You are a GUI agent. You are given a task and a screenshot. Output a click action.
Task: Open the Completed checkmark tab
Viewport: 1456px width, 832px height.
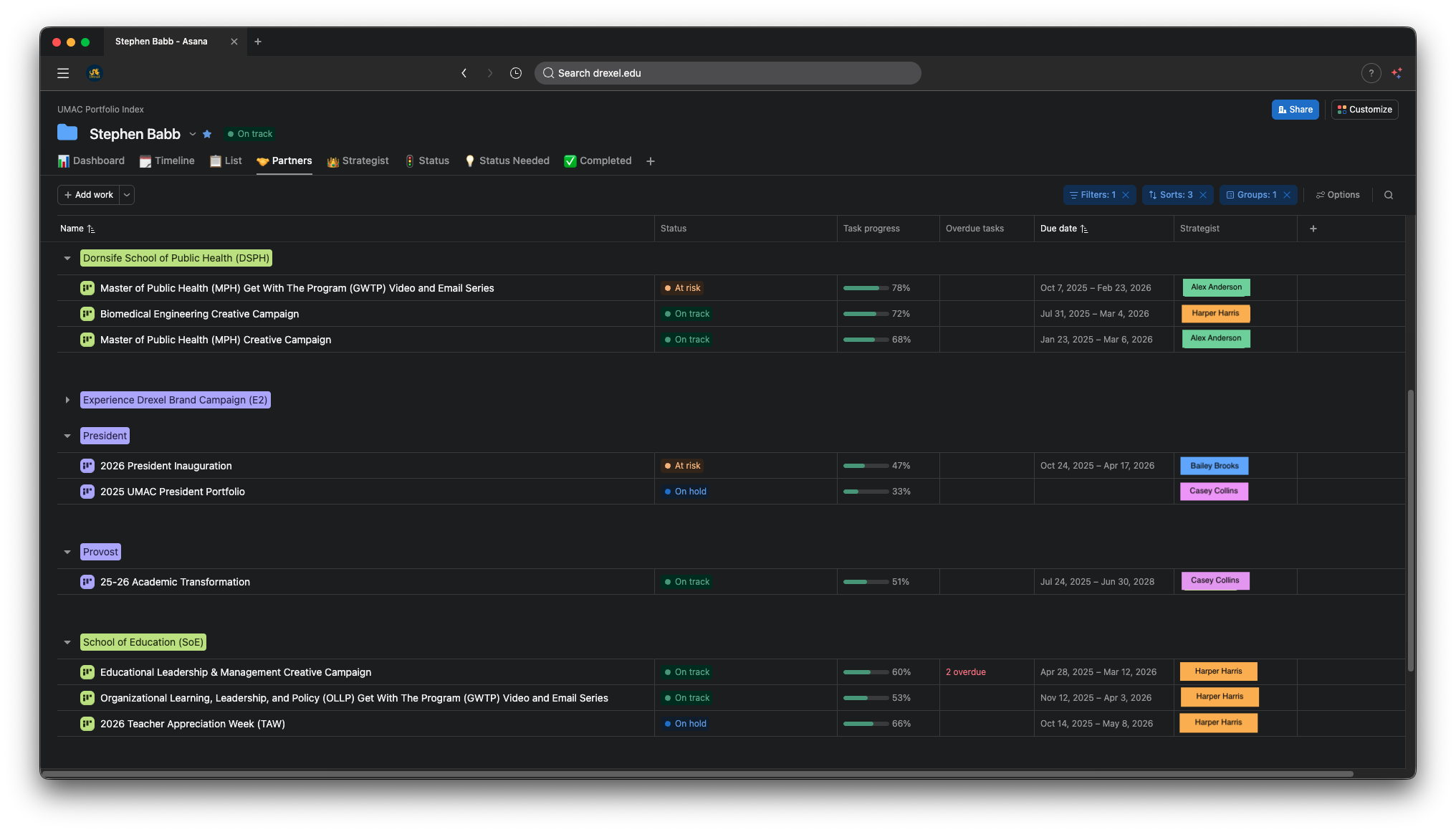point(570,161)
